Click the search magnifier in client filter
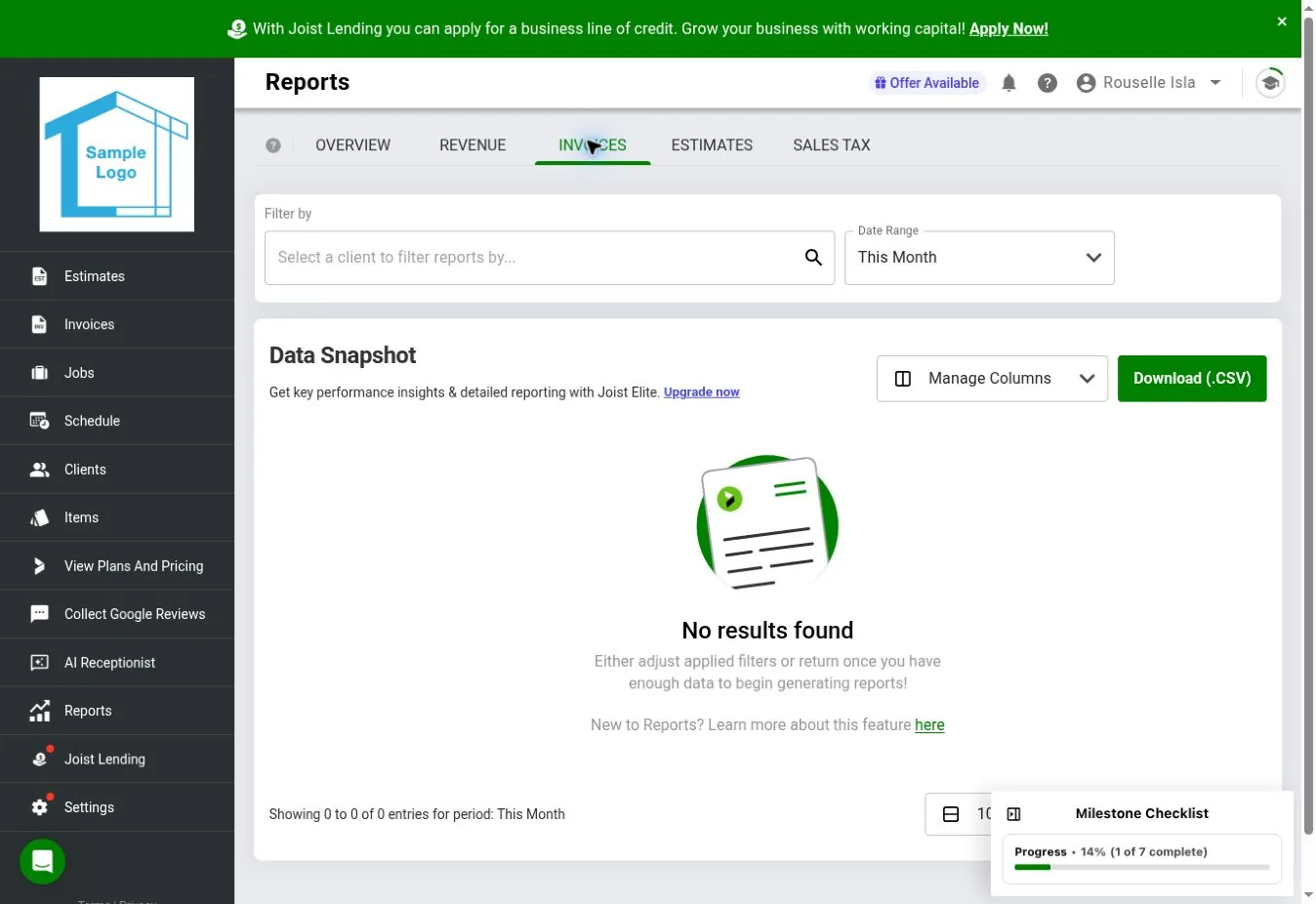1316x904 pixels. tap(813, 258)
